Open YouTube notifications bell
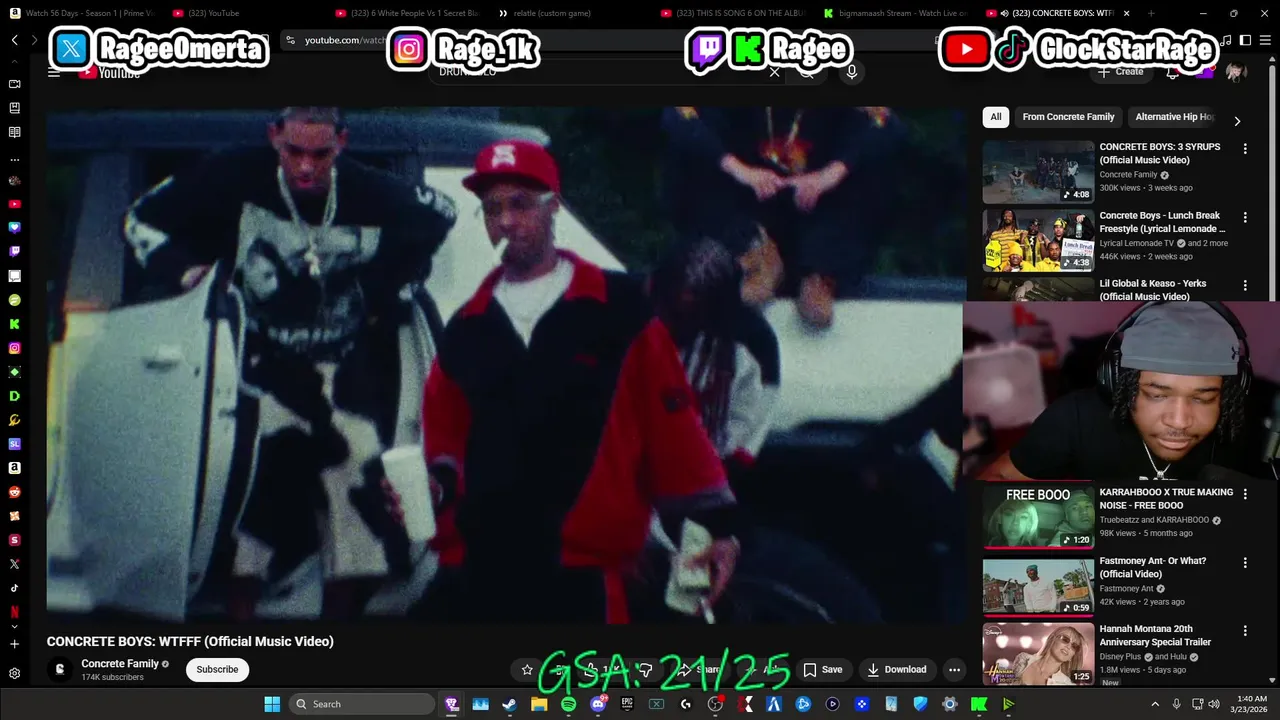 point(1172,72)
